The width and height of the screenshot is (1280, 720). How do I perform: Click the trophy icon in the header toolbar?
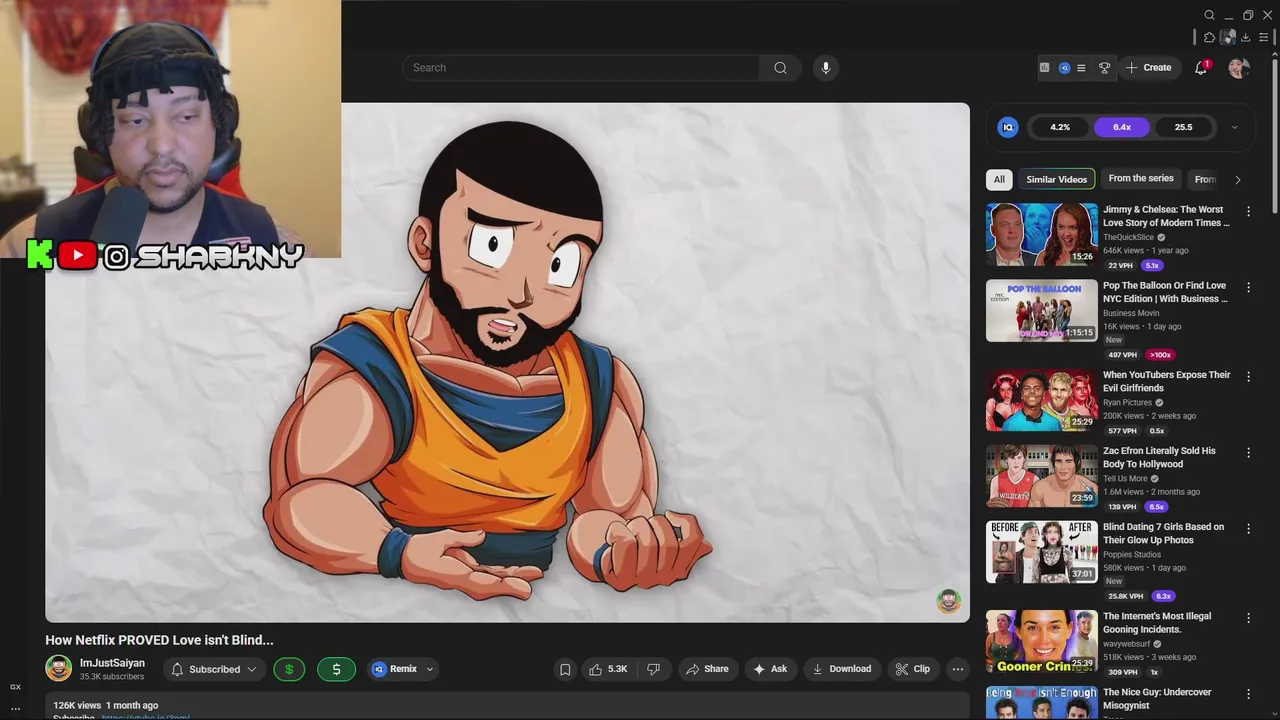[x=1105, y=68]
